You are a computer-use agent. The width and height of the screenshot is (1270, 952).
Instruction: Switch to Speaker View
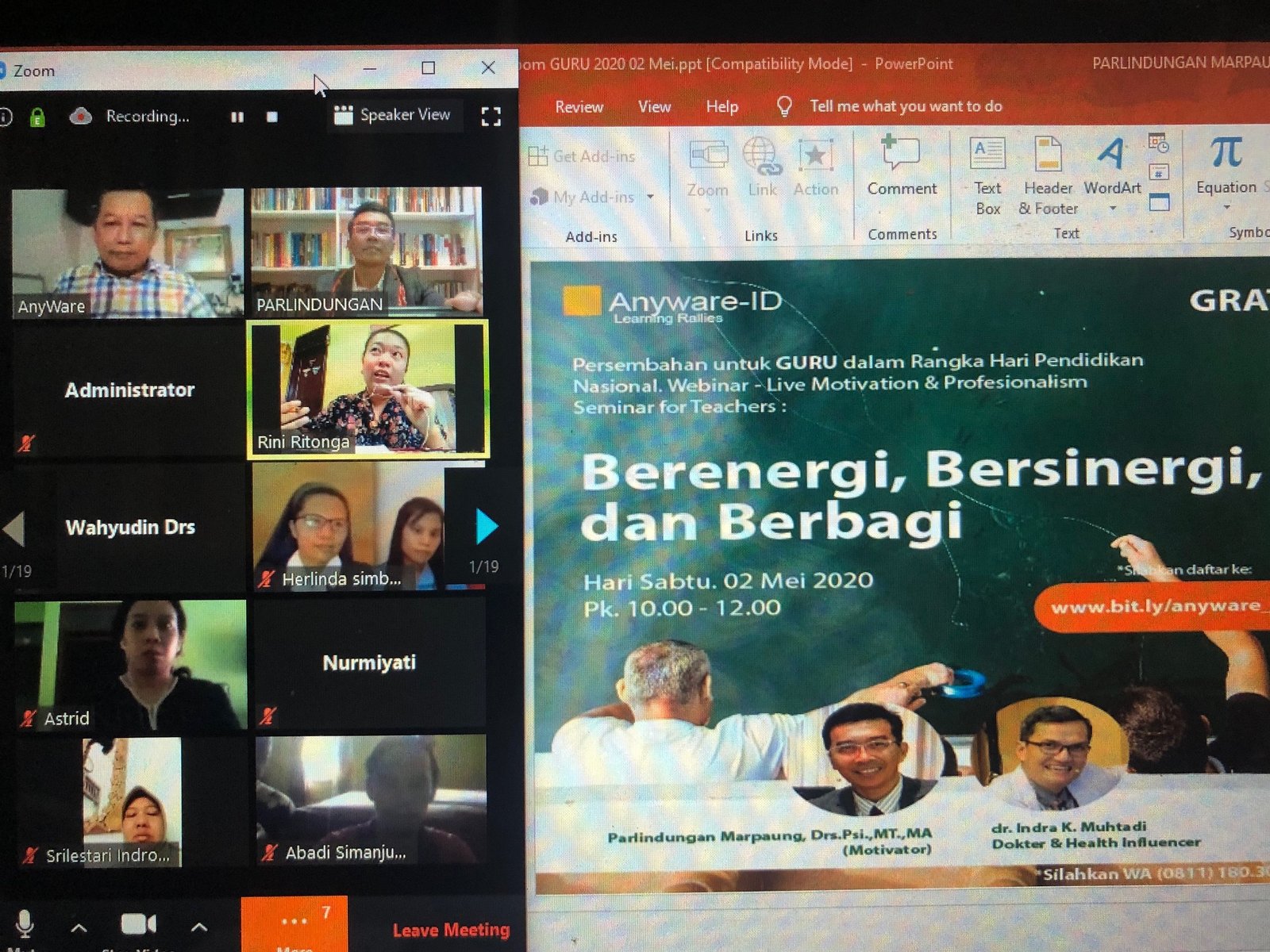click(394, 115)
